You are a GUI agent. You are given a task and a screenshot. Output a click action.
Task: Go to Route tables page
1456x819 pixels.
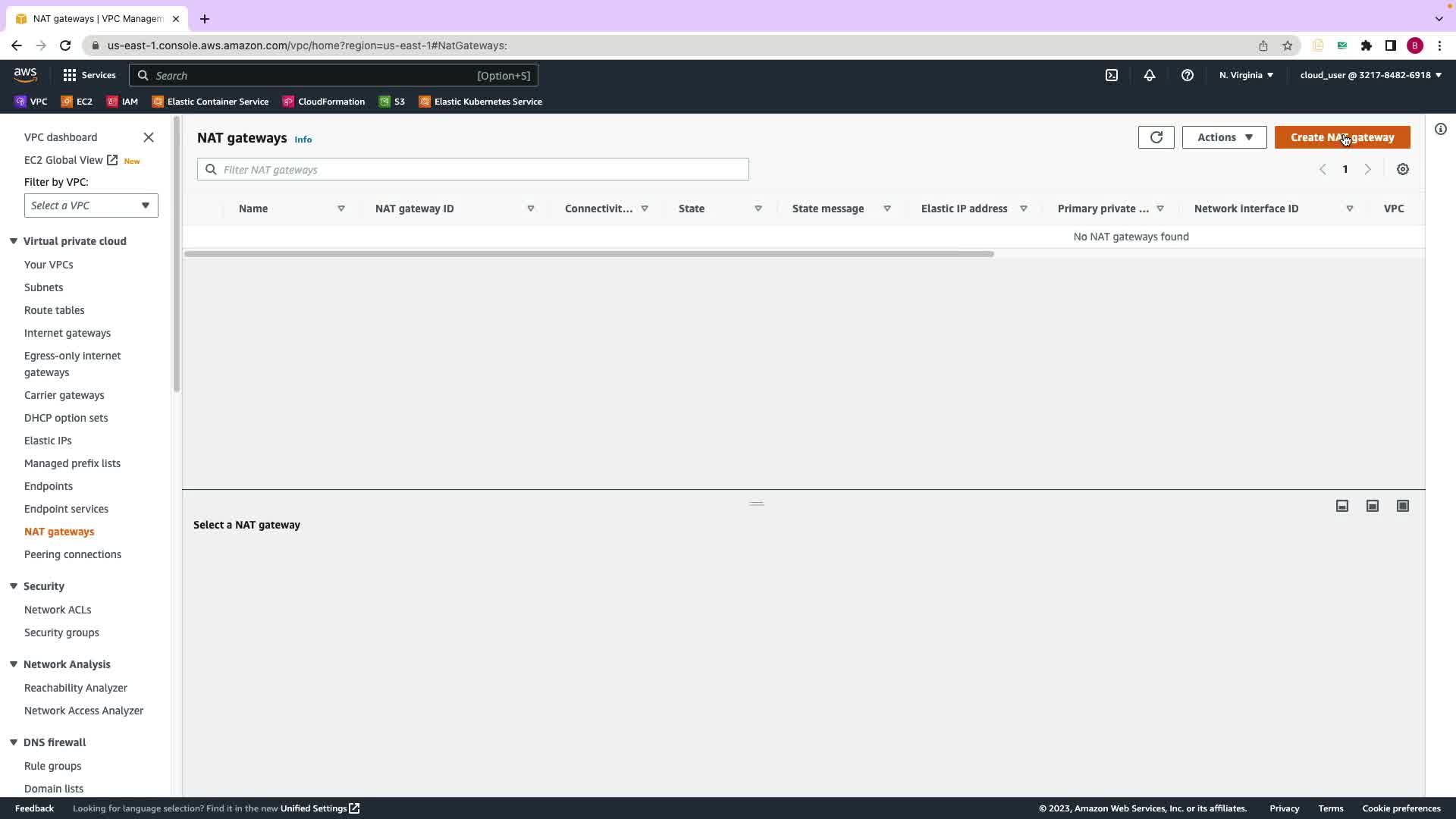(54, 310)
